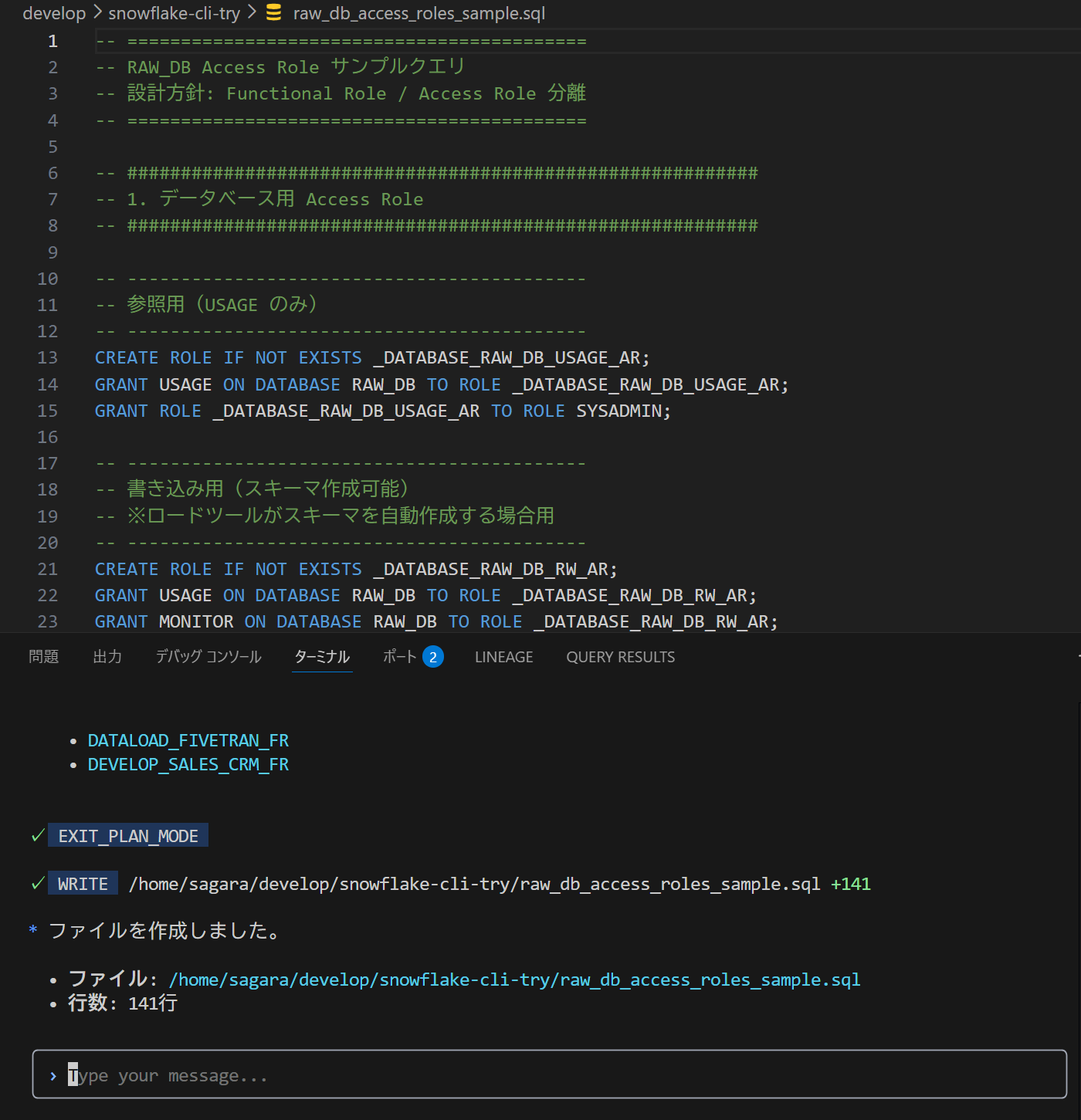Open the raw_db_access_roles_sample.sql breadcrumb item
The width and height of the screenshot is (1081, 1120).
[x=419, y=13]
